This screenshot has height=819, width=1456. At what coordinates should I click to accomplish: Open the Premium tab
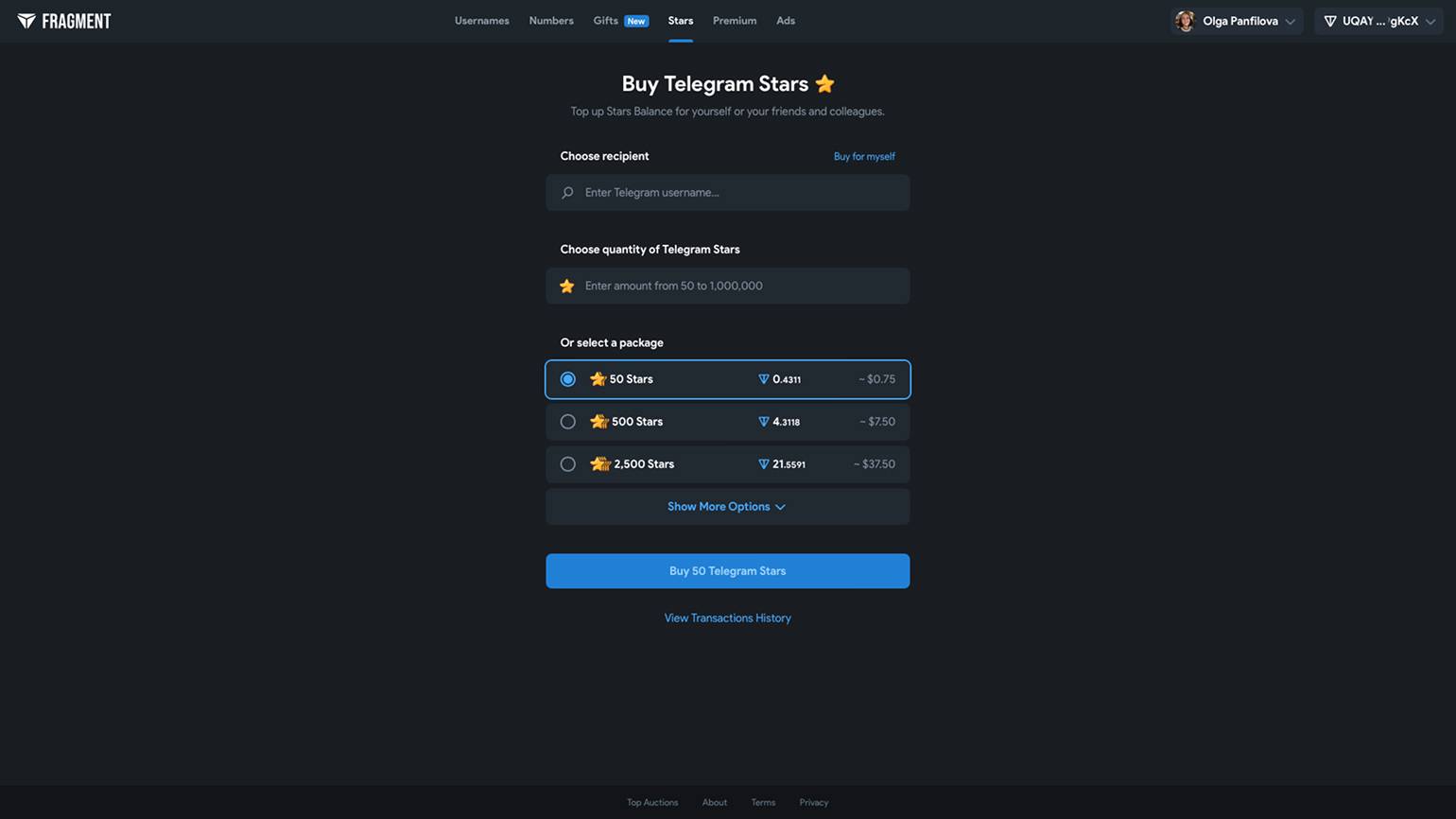(734, 21)
